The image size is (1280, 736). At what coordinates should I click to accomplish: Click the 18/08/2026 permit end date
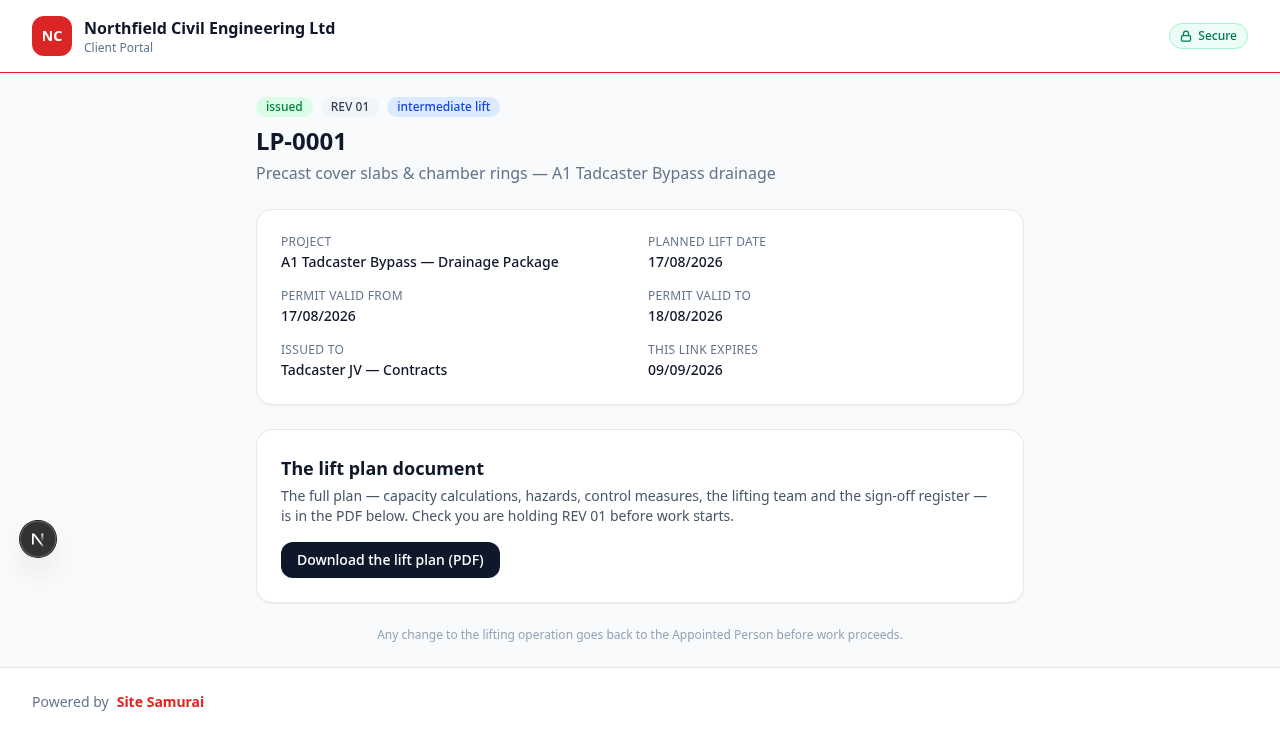(685, 316)
